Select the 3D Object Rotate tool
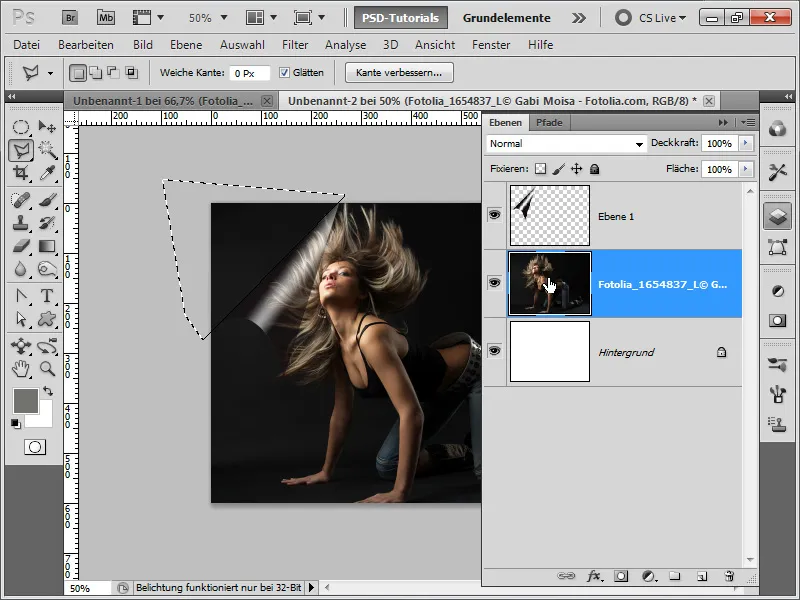800x600 pixels. tap(20, 346)
